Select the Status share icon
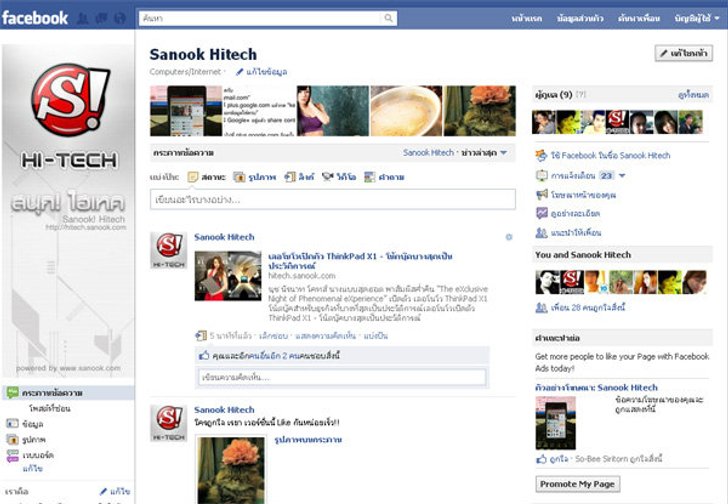Viewport: 728px width, 504px height. coord(192,177)
